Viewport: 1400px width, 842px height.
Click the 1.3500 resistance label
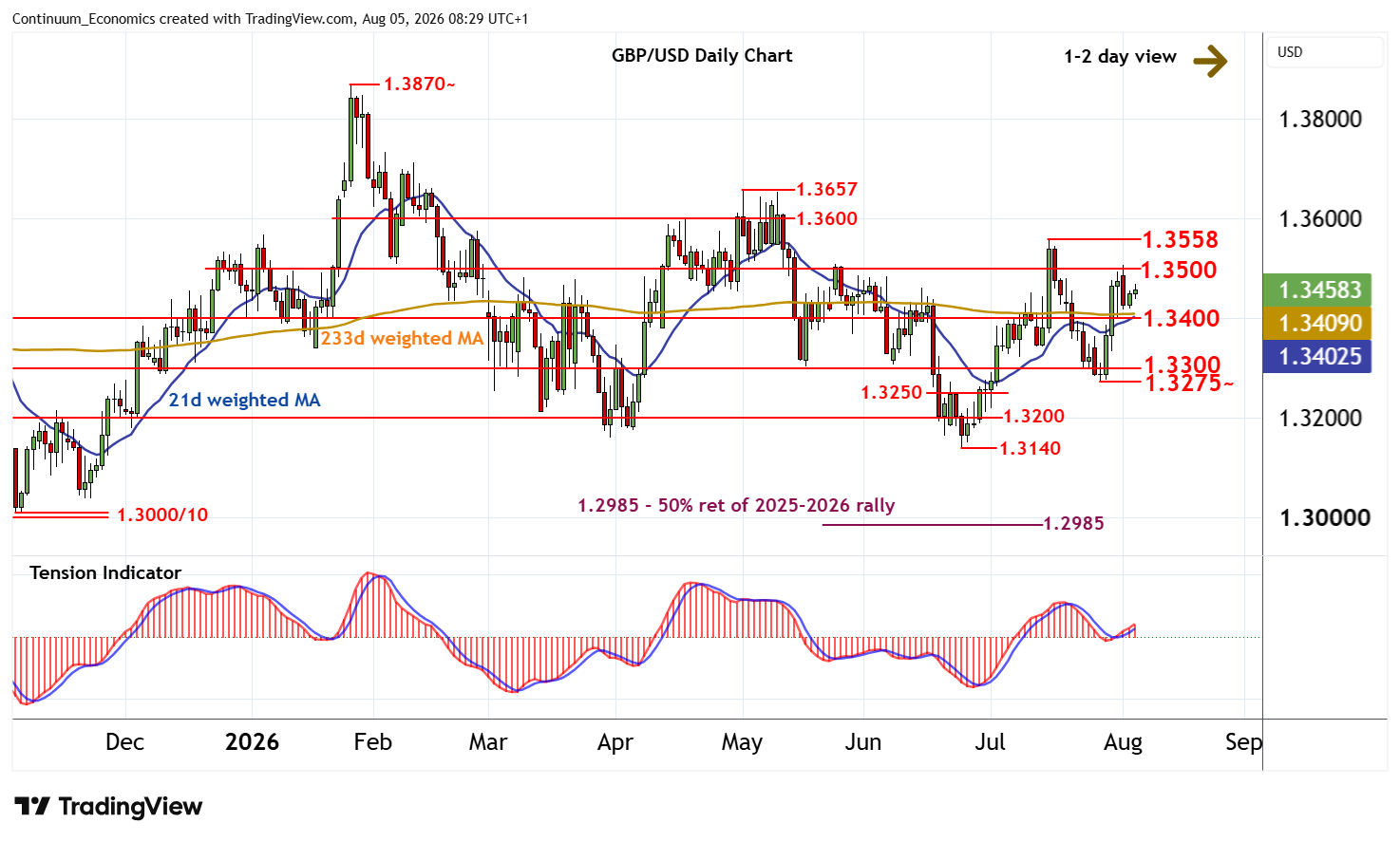coord(1179,270)
